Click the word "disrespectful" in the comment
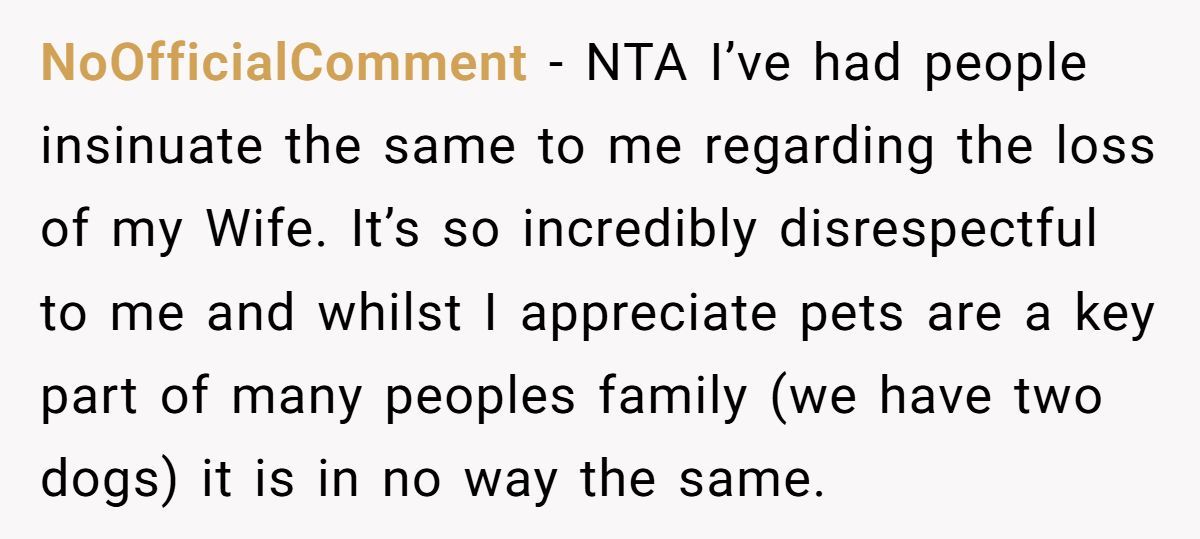1200x539 pixels. tap(937, 230)
